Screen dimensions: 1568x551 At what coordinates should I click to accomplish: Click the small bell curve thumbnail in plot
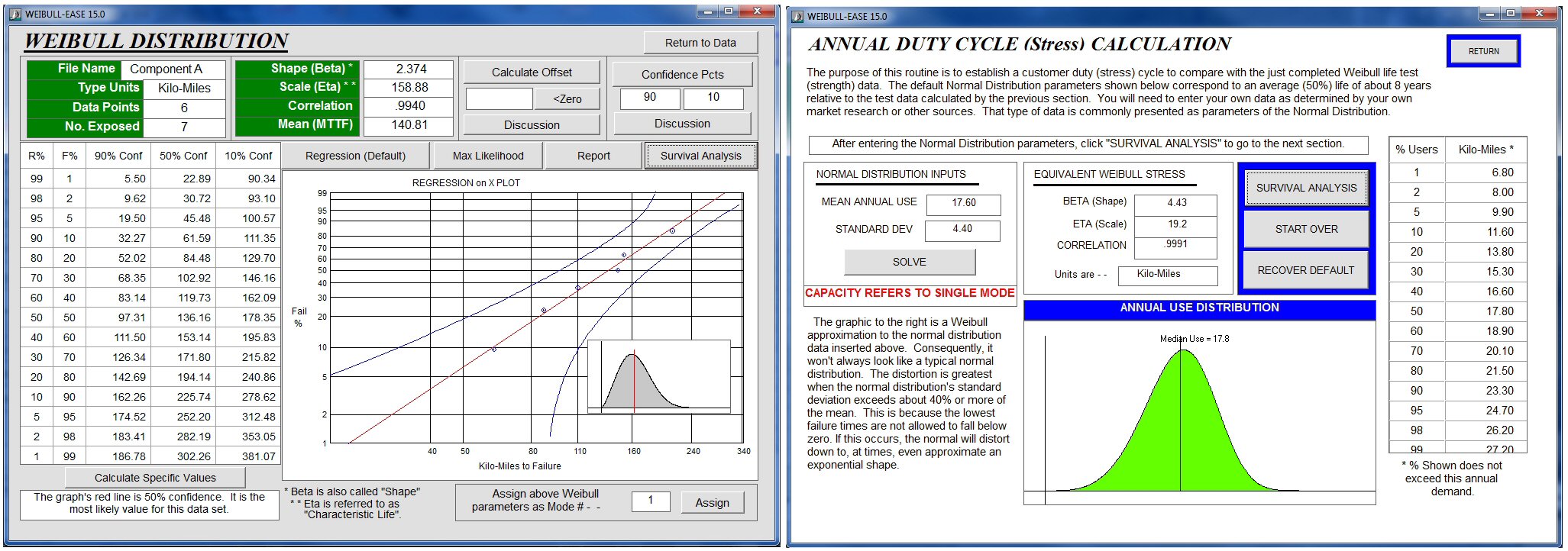point(658,377)
